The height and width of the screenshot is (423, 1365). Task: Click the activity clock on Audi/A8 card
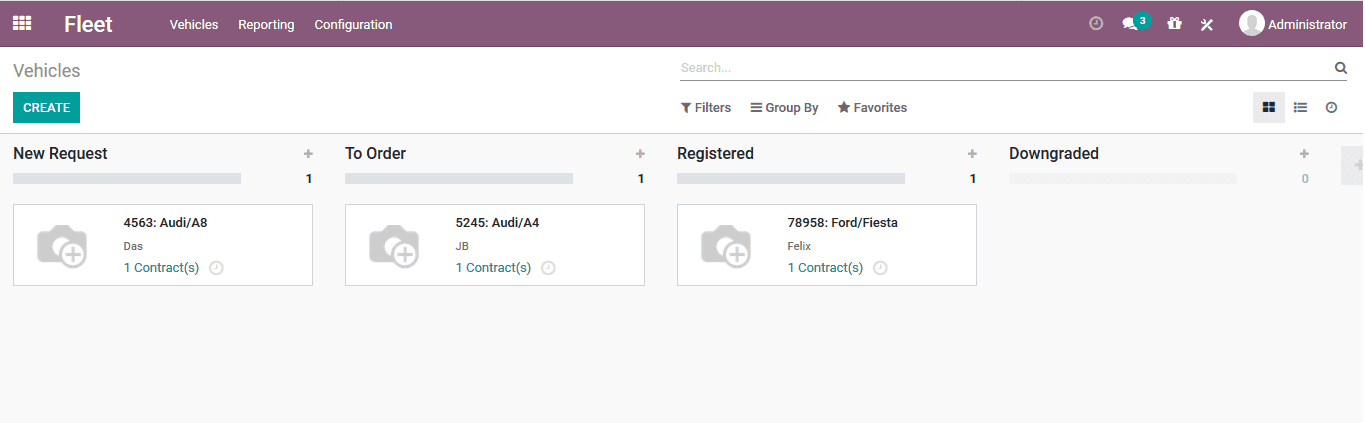[x=216, y=268]
